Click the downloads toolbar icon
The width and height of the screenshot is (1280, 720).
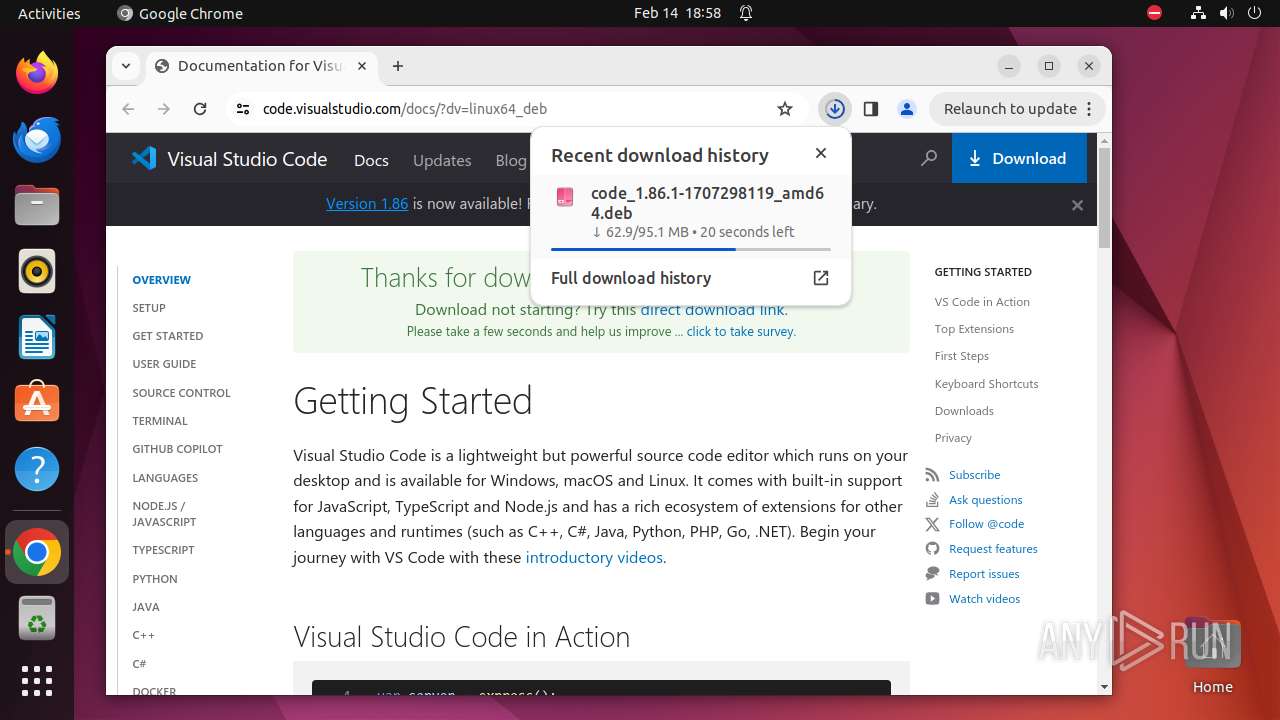pos(835,109)
